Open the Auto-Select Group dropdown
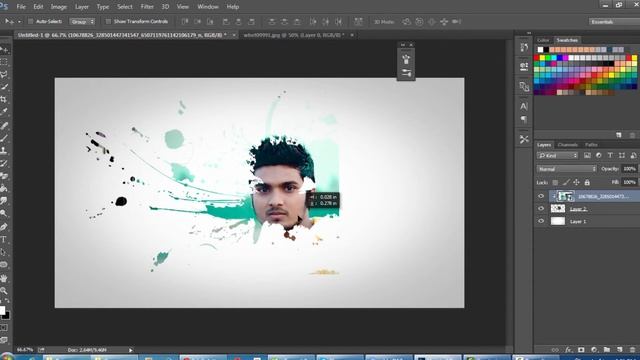The width and height of the screenshot is (640, 360). (x=82, y=21)
